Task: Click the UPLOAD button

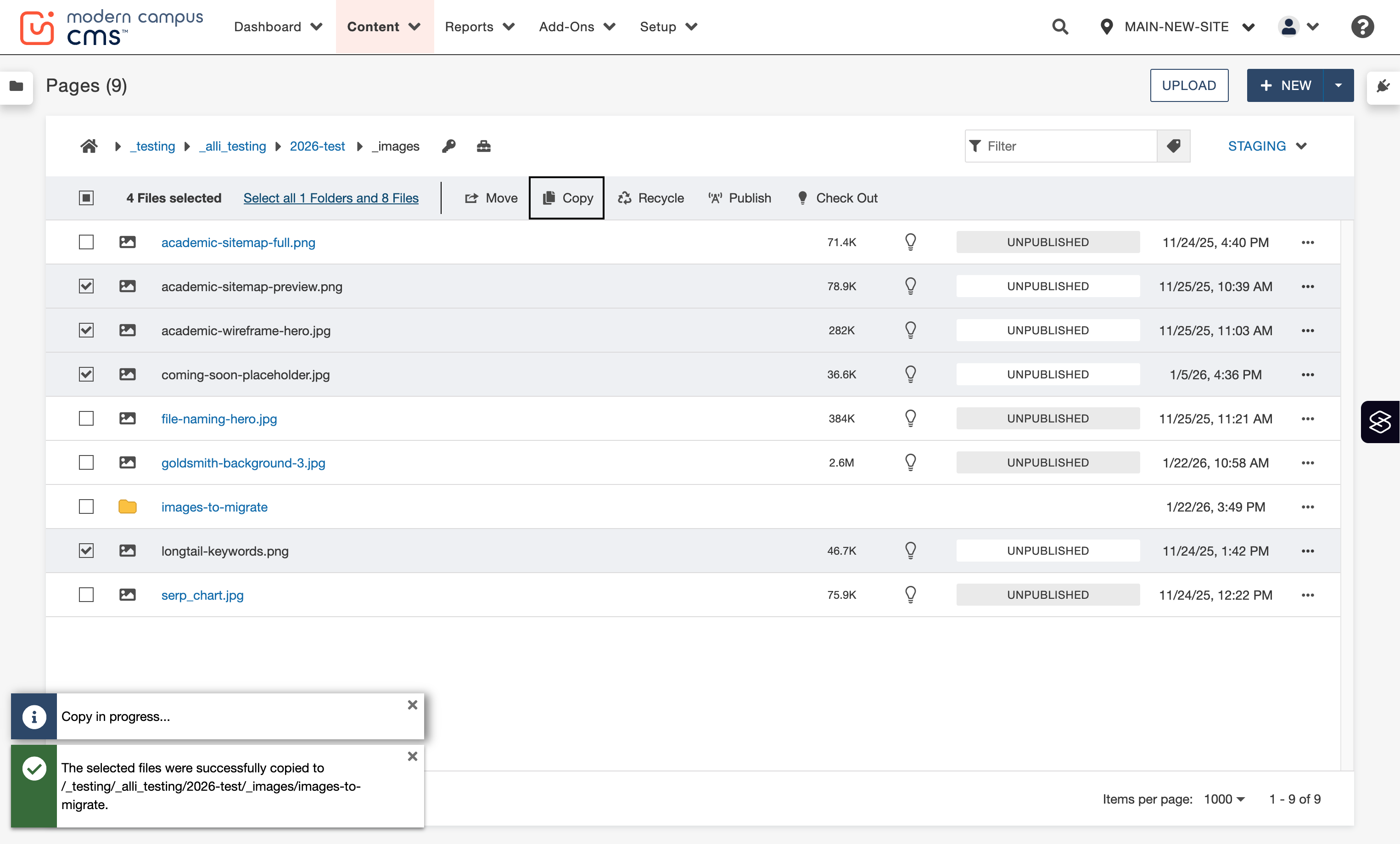Action: 1189,85
